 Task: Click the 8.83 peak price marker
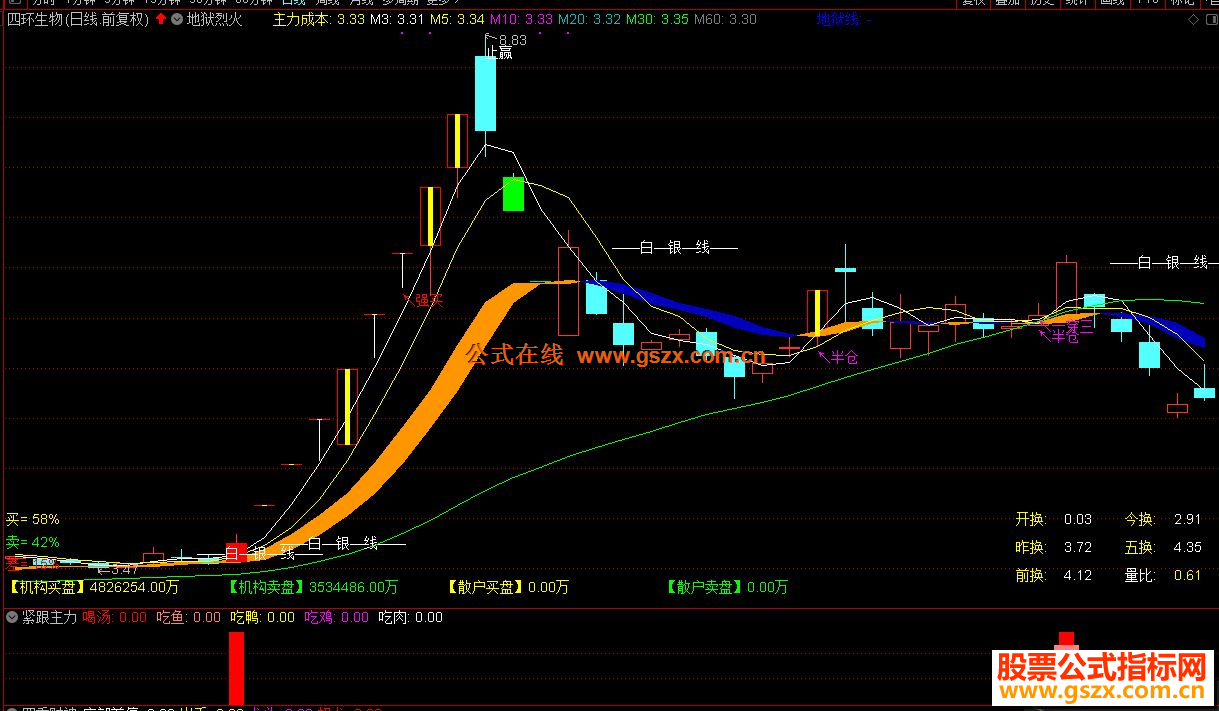(512, 40)
